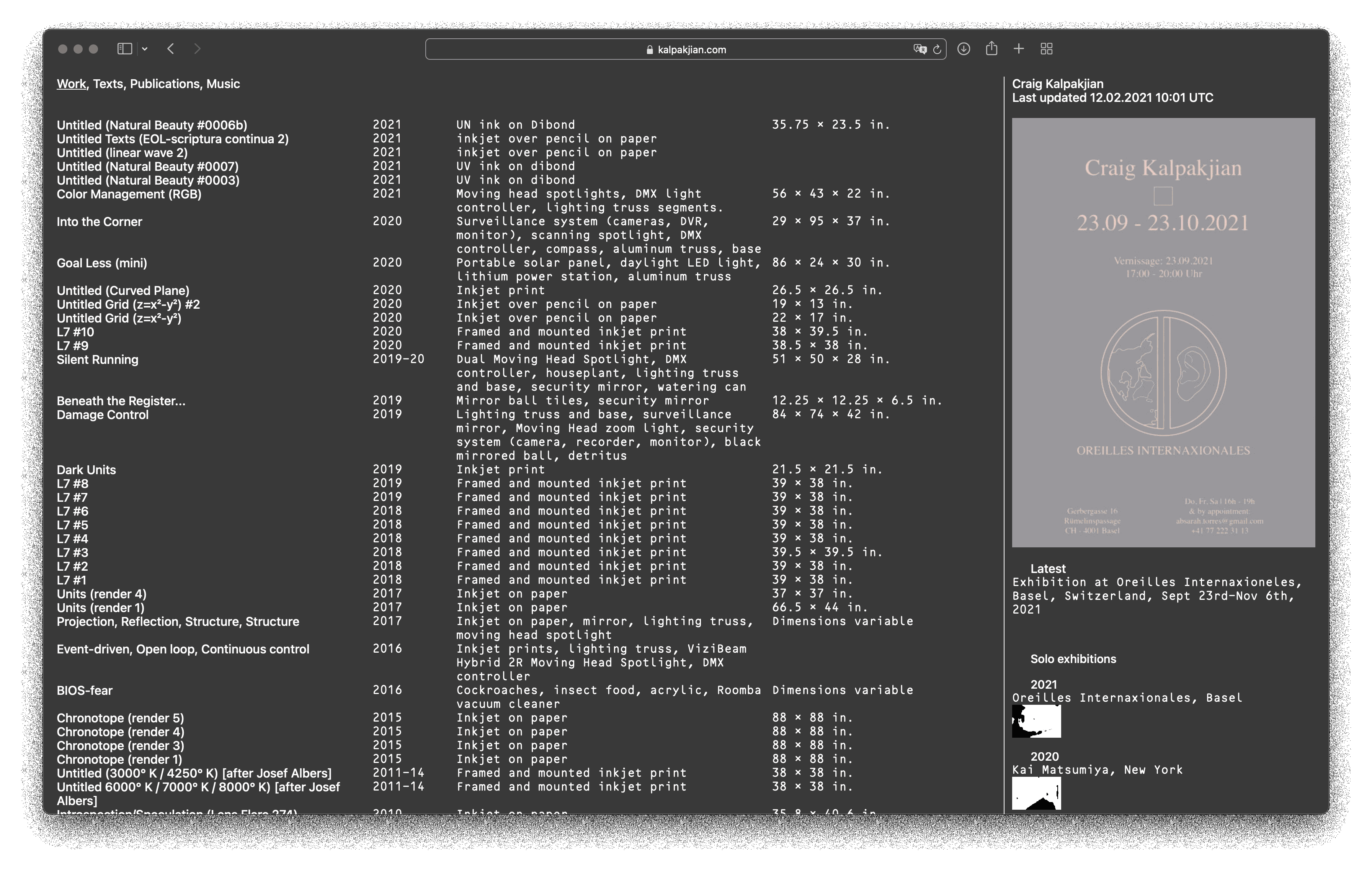Open the Texts section
1372x871 pixels.
(108, 84)
